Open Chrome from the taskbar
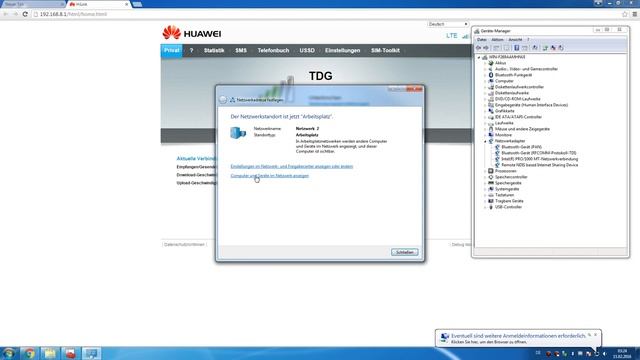The width and height of the screenshot is (640, 360). [29, 353]
